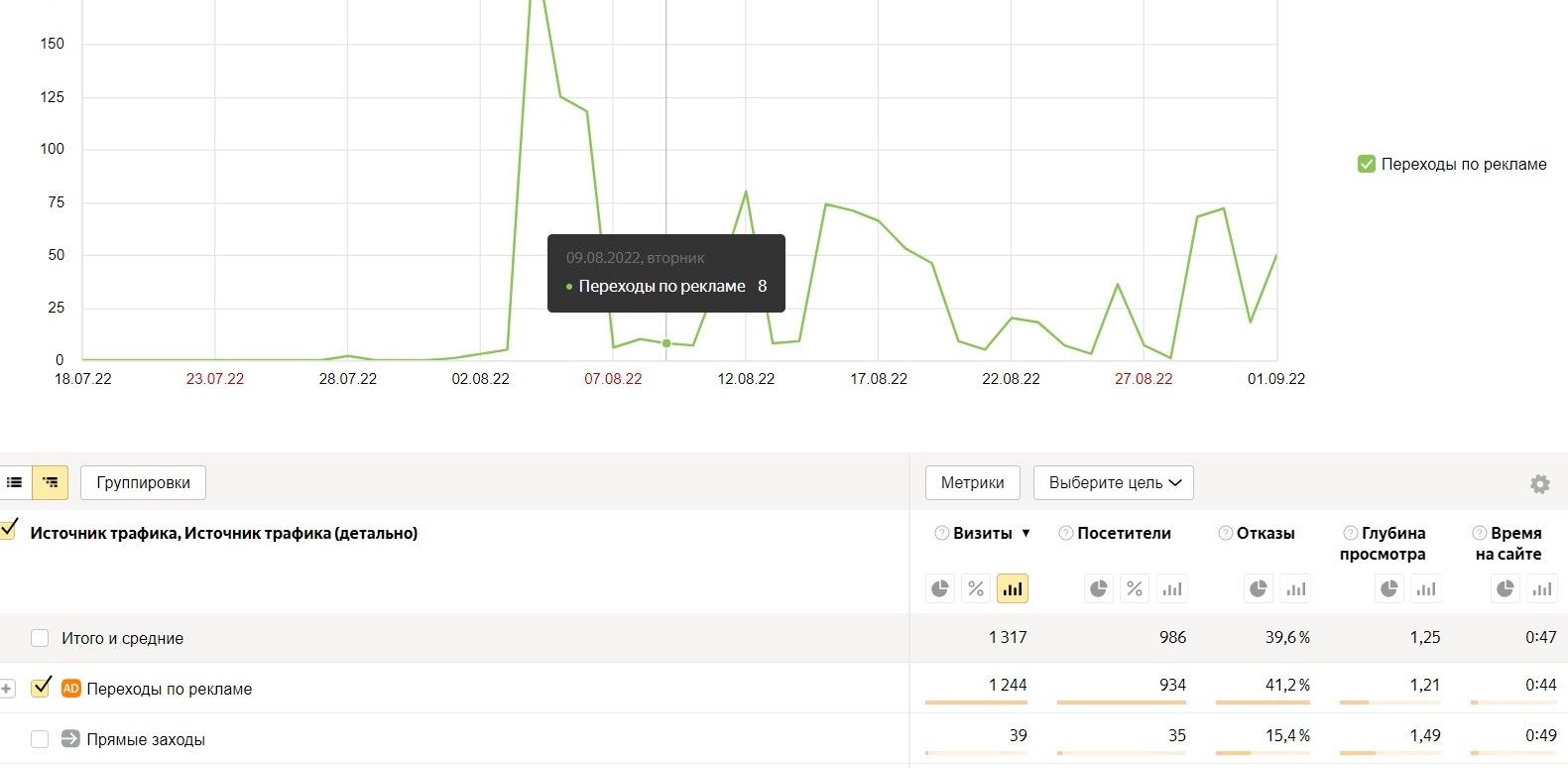The height and width of the screenshot is (768, 1568).
Task: Toggle the select-all checkbox beside Источник трафика header
Action: 9,529
